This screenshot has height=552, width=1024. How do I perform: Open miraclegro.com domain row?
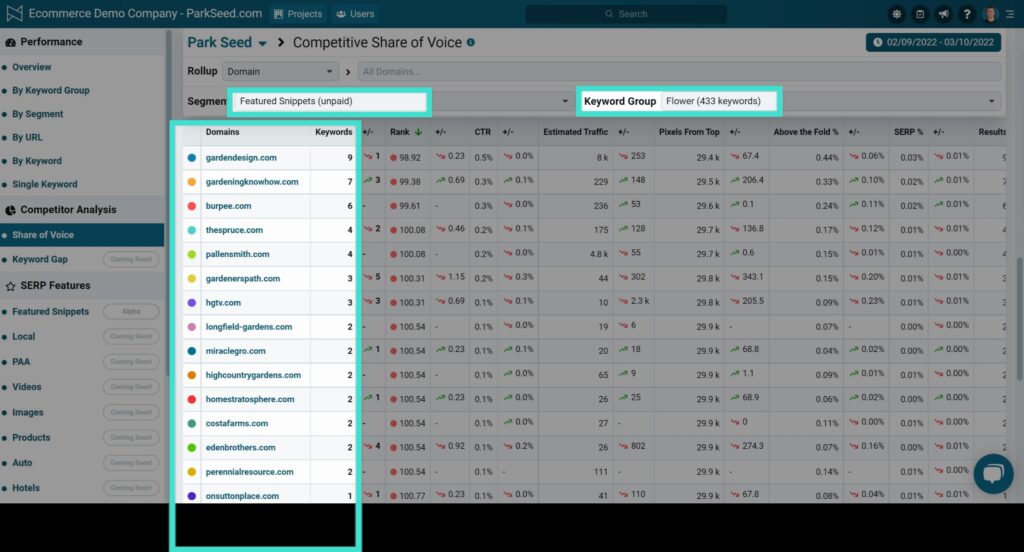[236, 351]
